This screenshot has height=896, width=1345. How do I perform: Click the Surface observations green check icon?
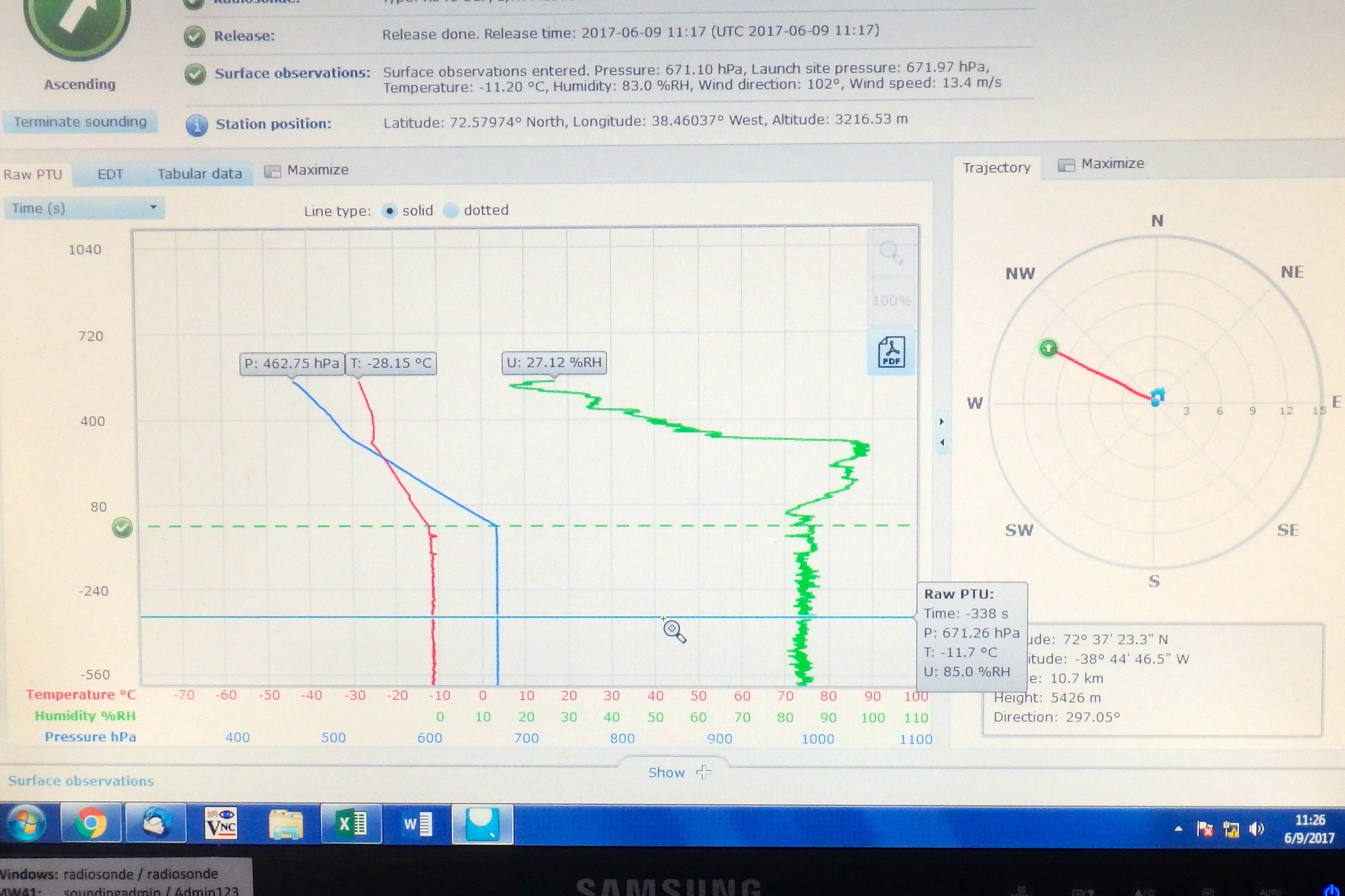[195, 74]
